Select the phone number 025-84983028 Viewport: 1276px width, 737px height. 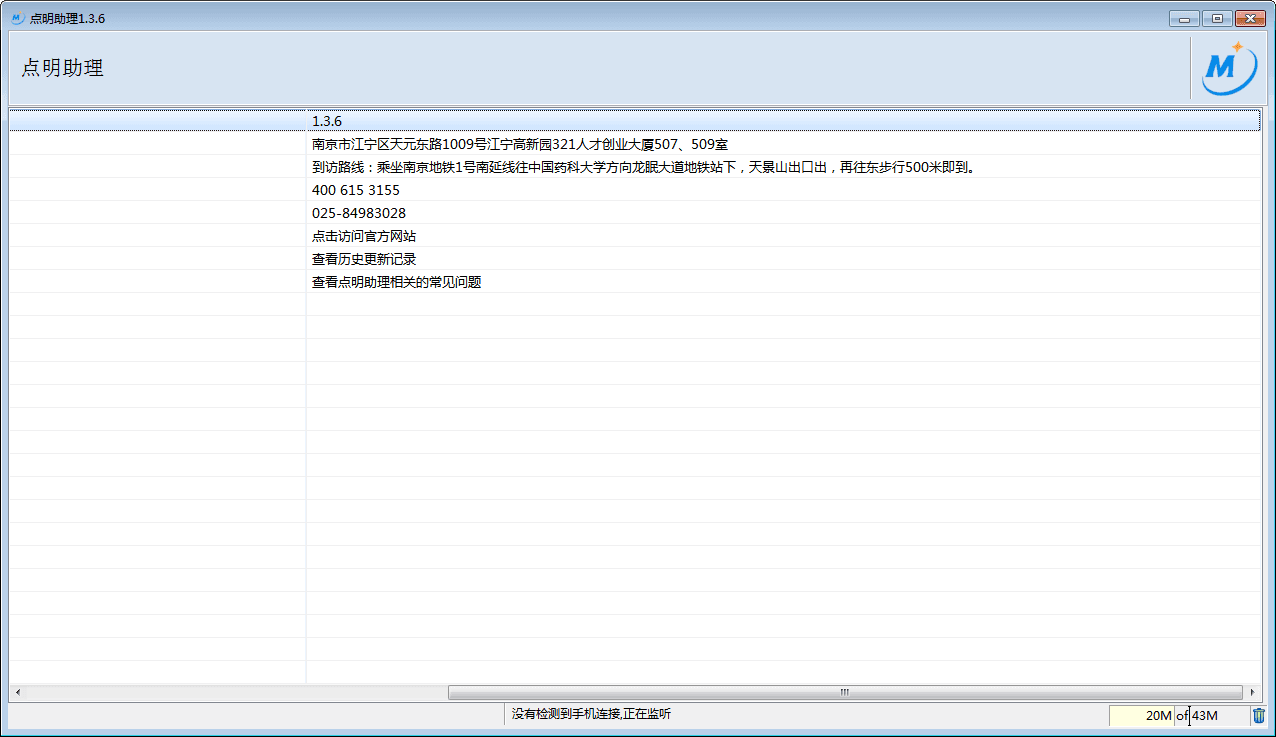[359, 213]
